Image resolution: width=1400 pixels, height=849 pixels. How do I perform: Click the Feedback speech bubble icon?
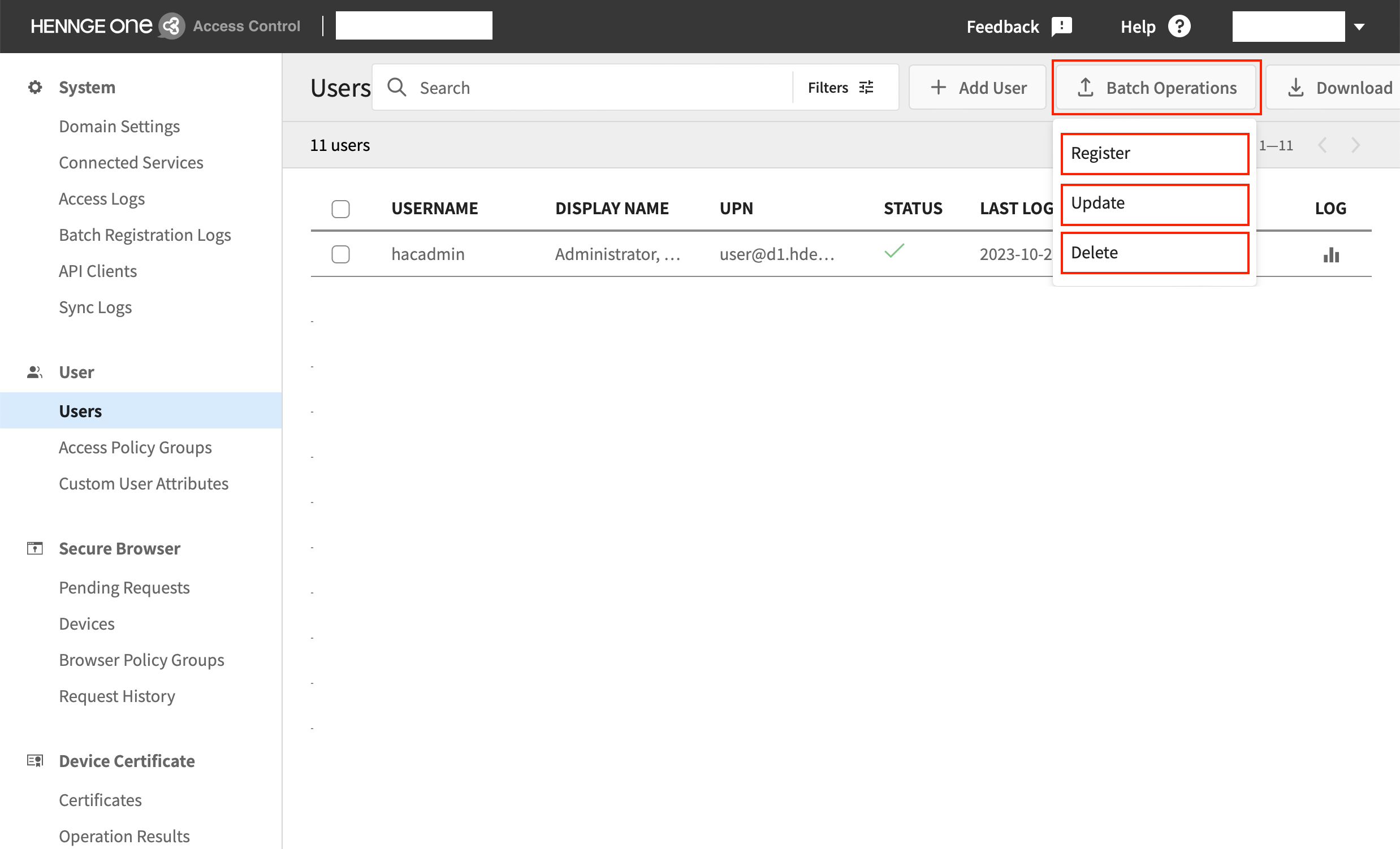click(1061, 26)
